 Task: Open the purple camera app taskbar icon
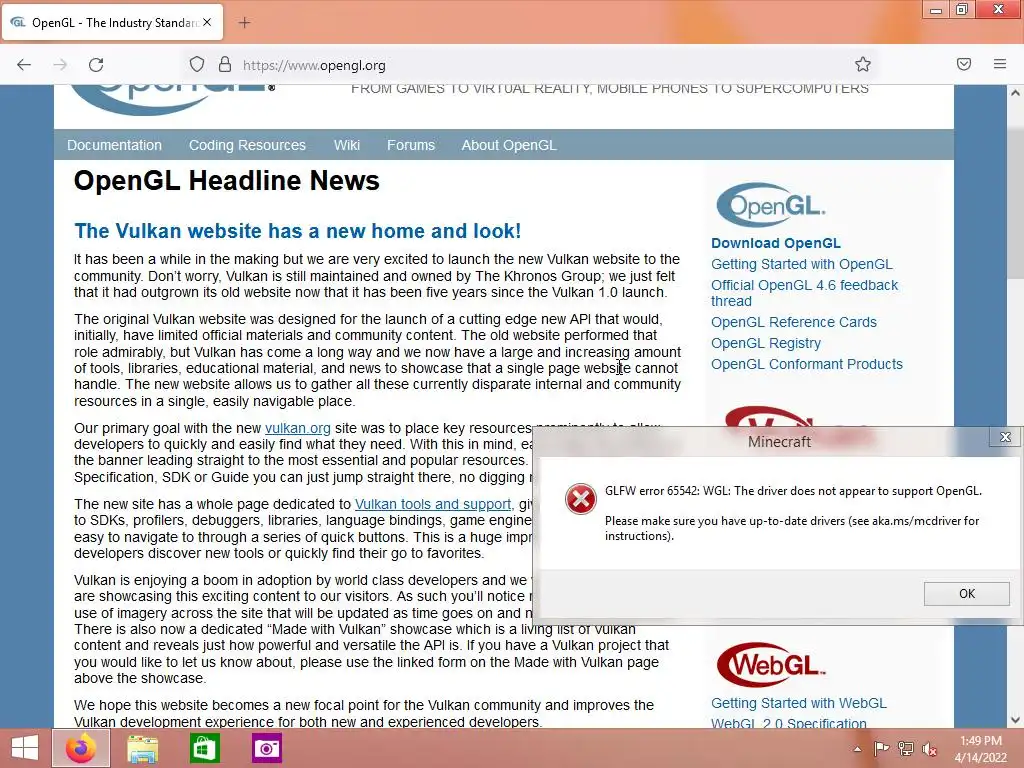pos(266,748)
